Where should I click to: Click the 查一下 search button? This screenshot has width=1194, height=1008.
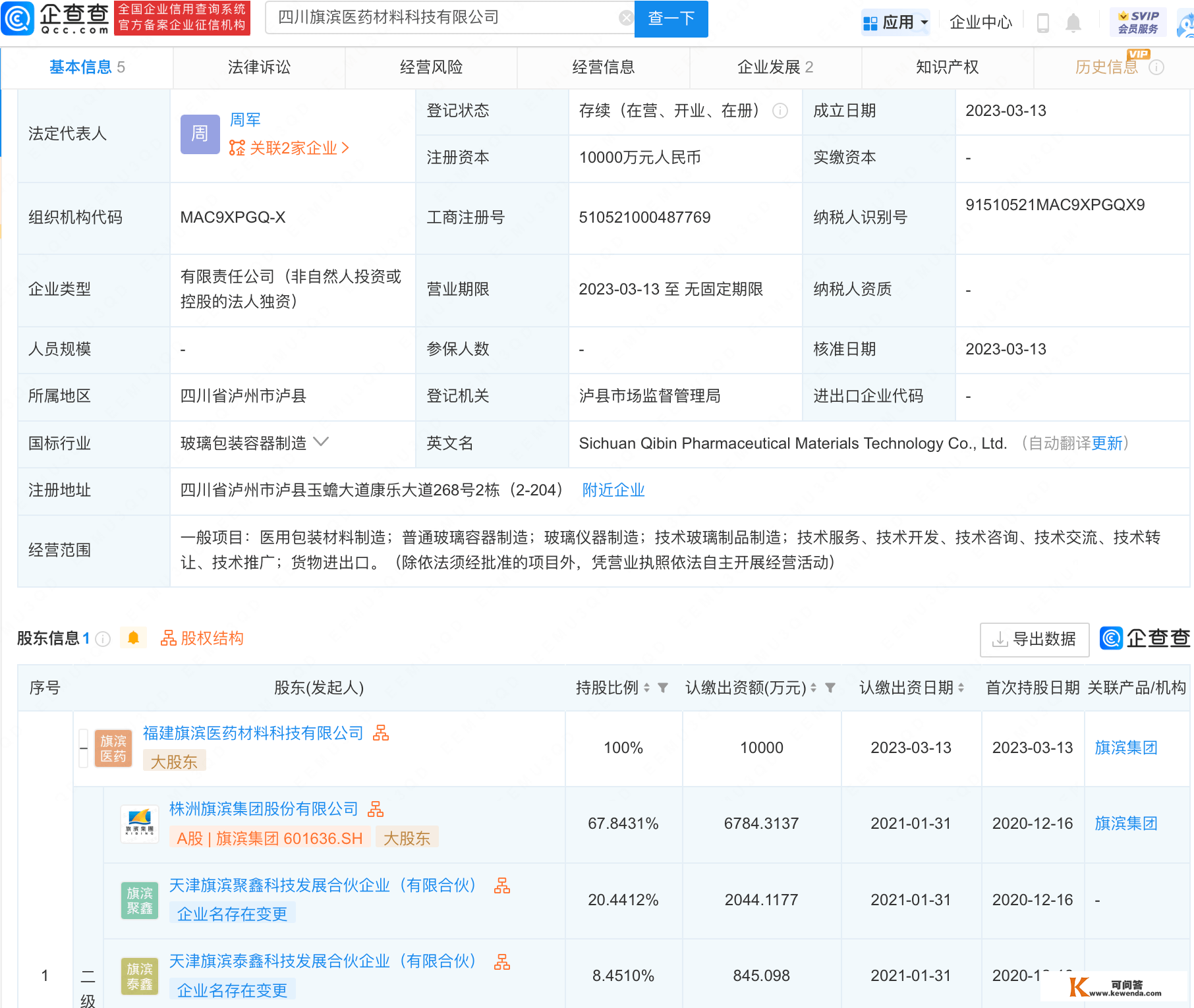pos(671,19)
